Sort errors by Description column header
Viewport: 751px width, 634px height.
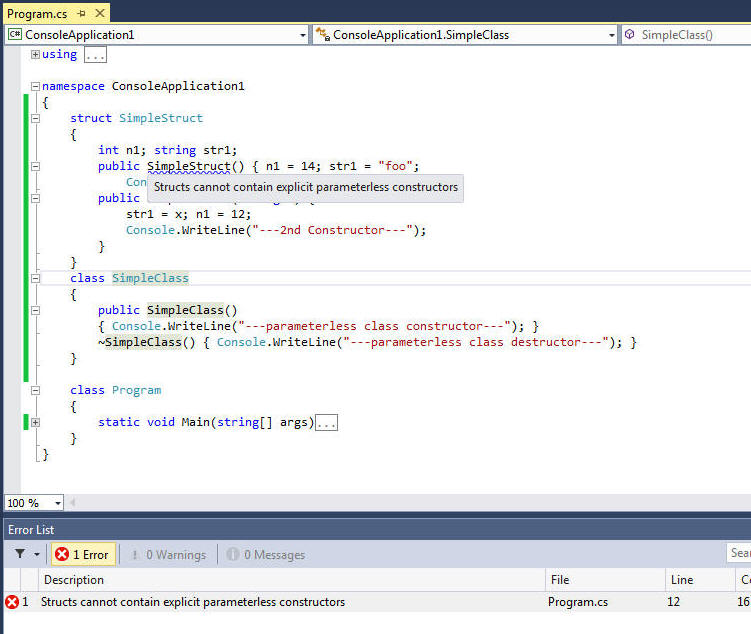coord(74,580)
